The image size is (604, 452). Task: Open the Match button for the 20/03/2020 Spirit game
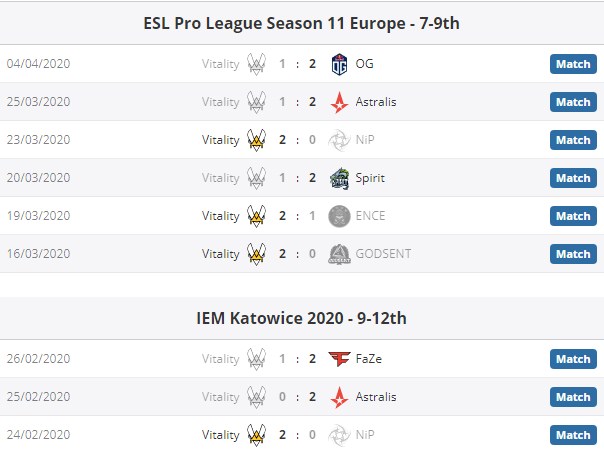(x=573, y=178)
